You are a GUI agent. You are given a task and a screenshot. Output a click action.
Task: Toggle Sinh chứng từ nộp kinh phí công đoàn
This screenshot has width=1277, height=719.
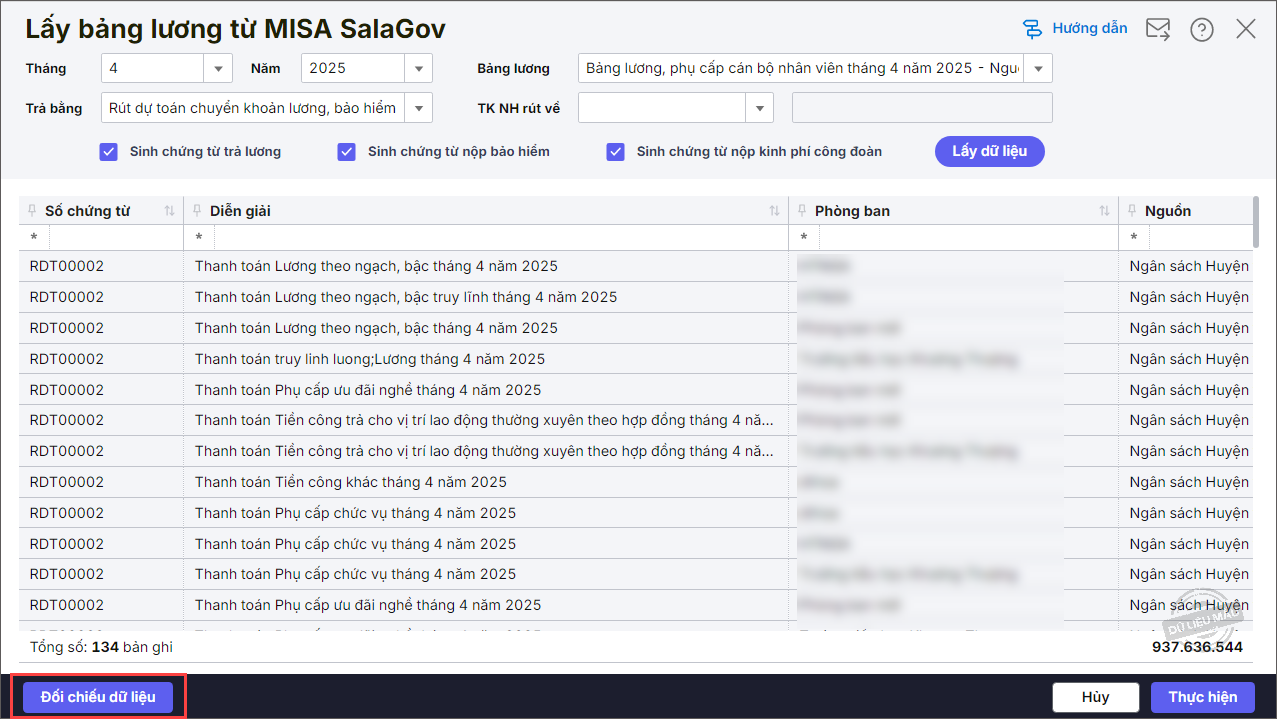[616, 152]
